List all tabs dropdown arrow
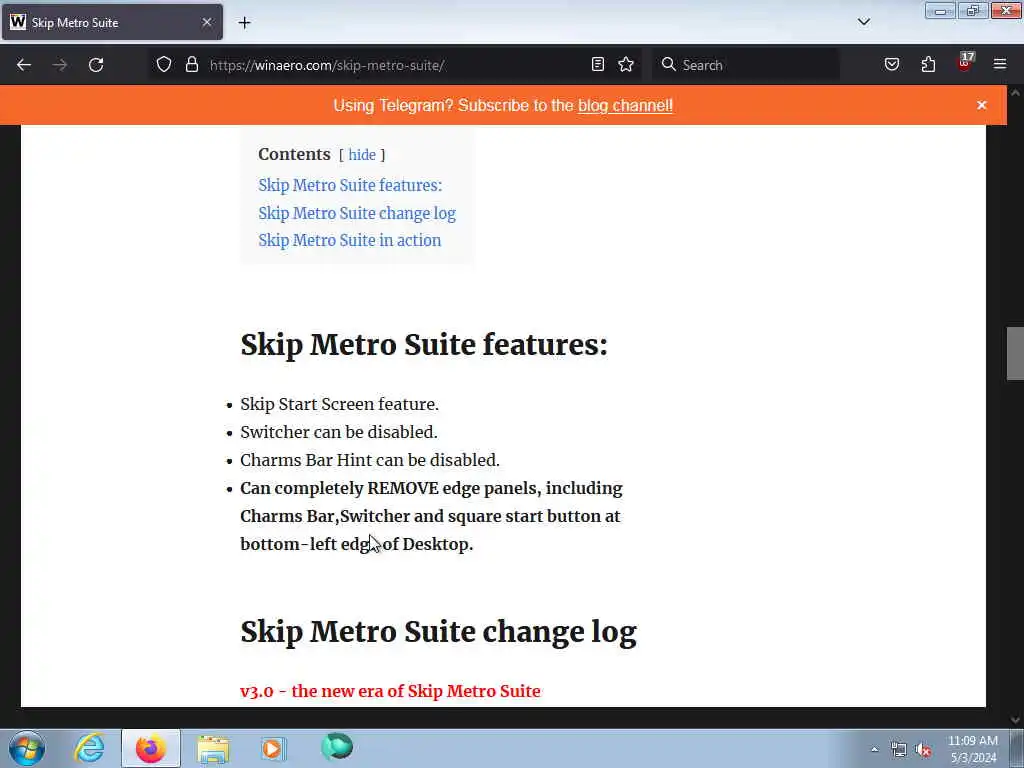The height and width of the screenshot is (768, 1024). click(x=863, y=22)
